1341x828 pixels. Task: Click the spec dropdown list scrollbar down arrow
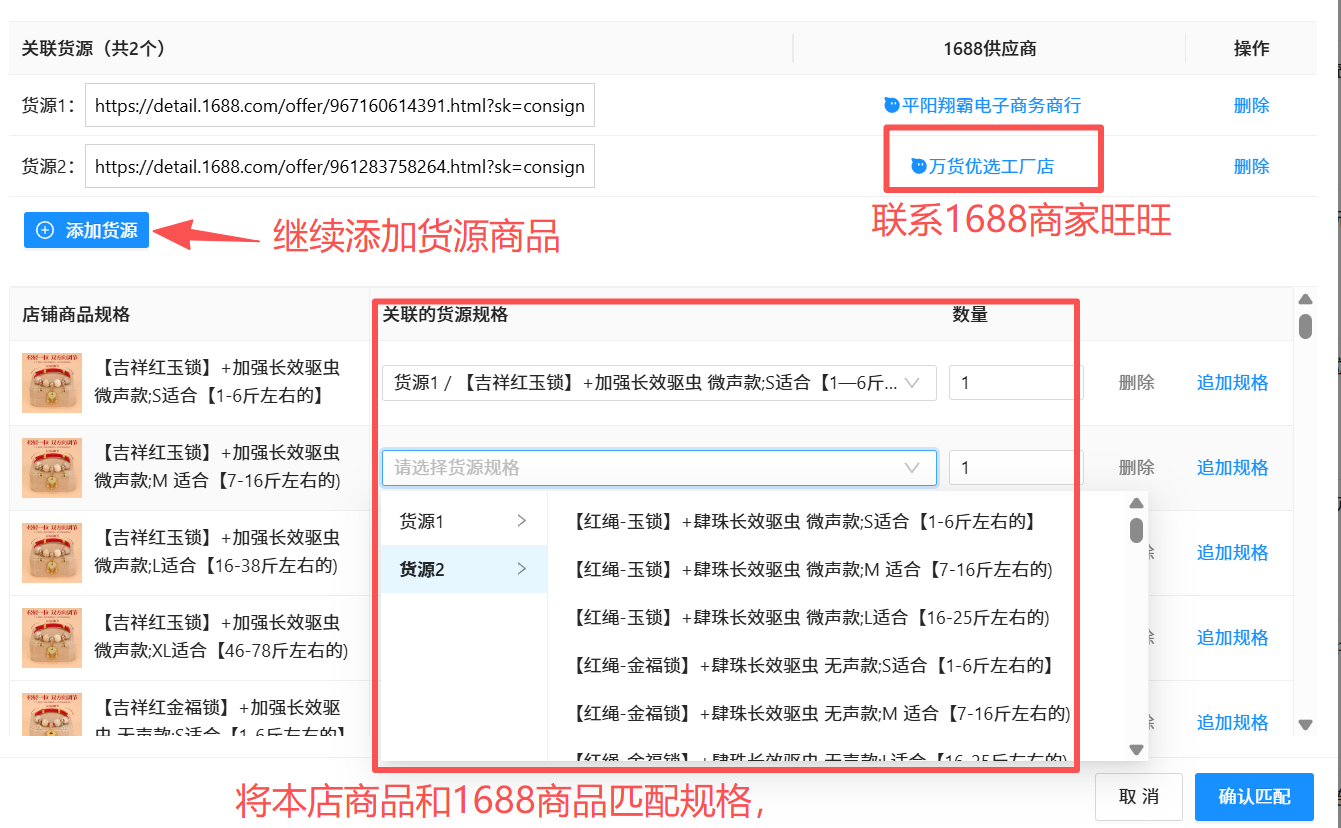[1136, 749]
